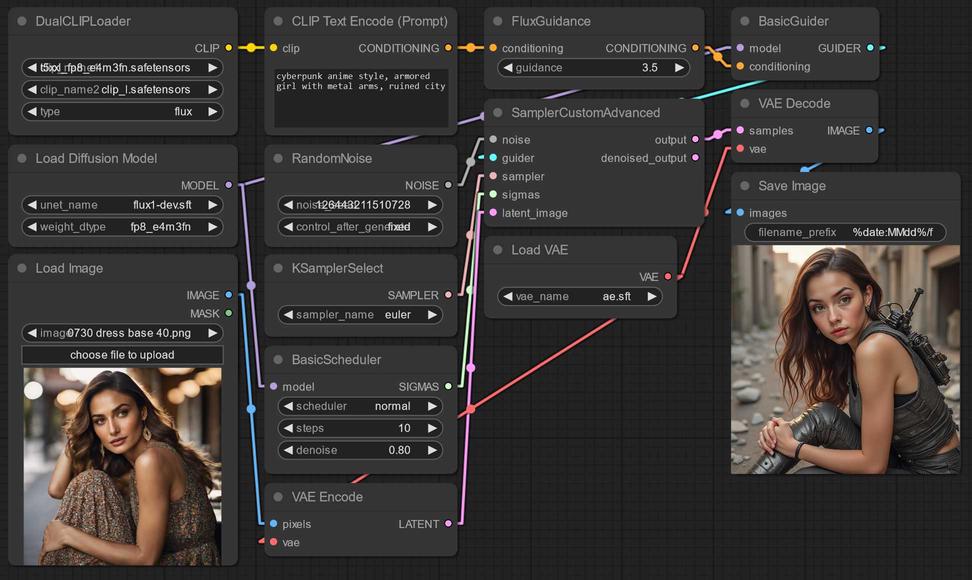Click the conditioning input socket on FluxGuidance
The image size is (972, 580).
pos(493,48)
